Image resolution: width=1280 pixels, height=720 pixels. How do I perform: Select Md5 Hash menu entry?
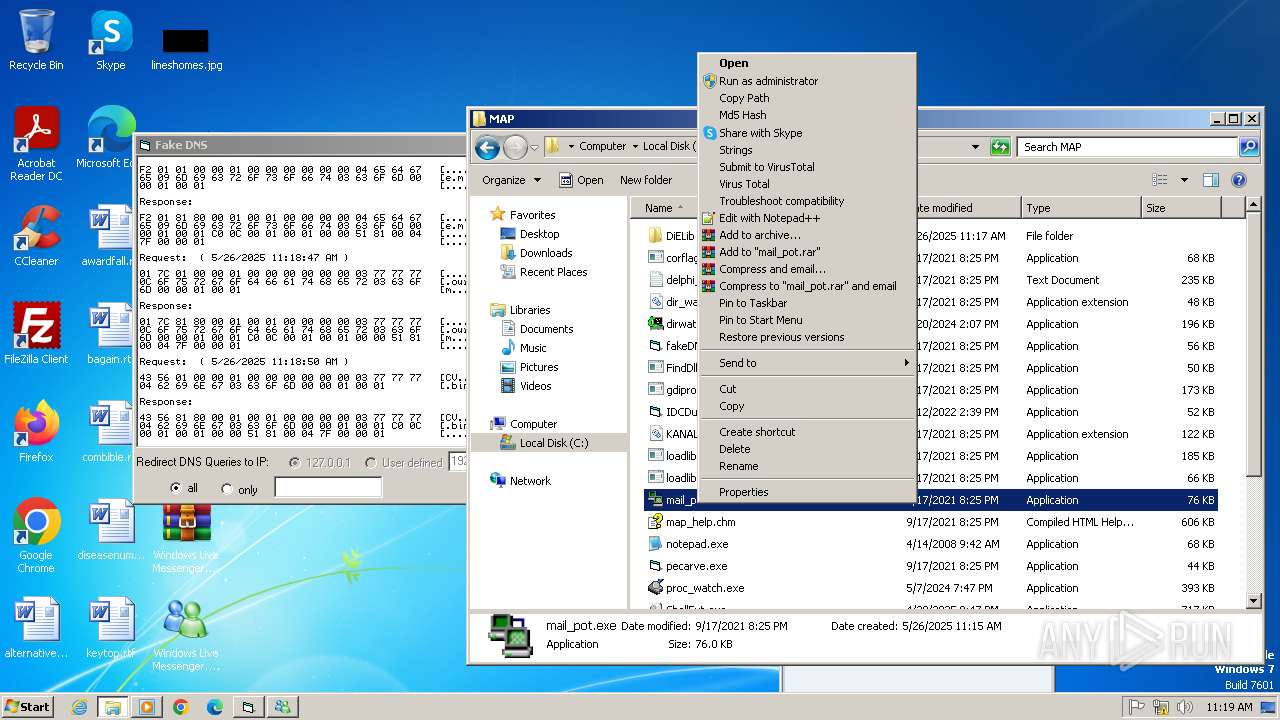pyautogui.click(x=806, y=115)
